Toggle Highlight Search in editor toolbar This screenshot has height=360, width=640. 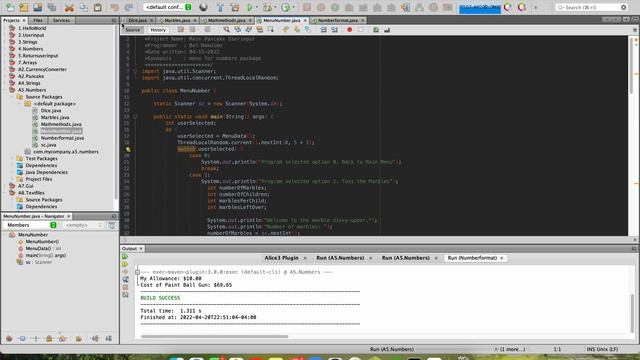click(x=259, y=29)
